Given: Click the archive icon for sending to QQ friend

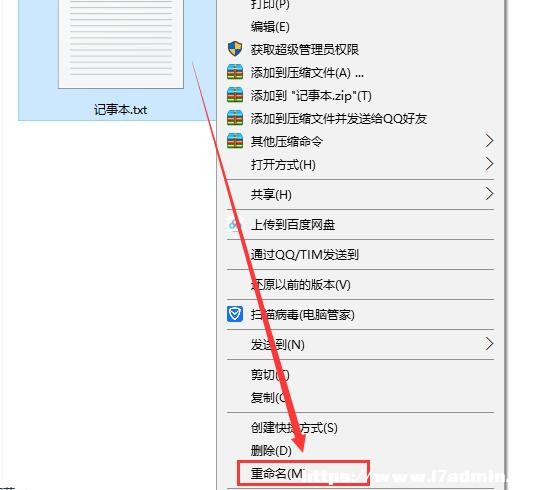Looking at the screenshot, I should pos(235,118).
